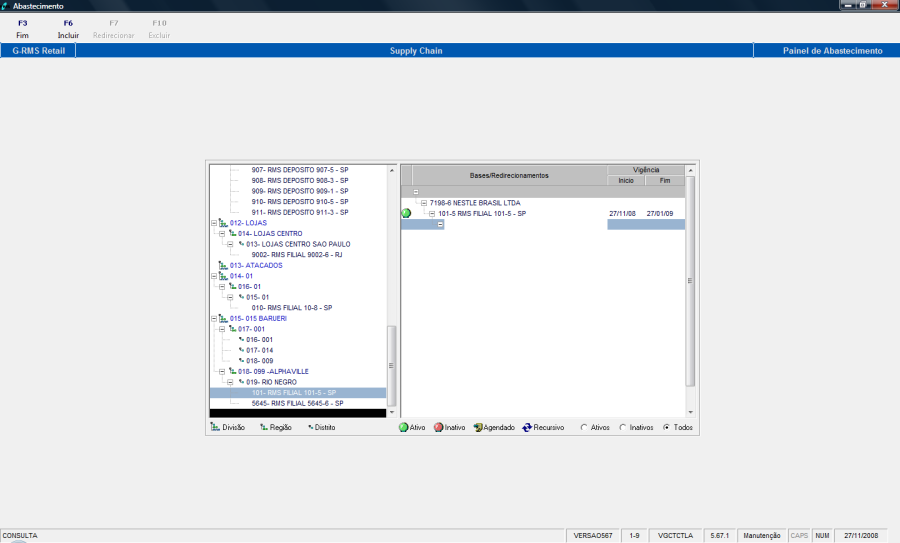Click the end date 27/01/09 cell
Viewport: 900px width, 543px height.
tap(660, 214)
